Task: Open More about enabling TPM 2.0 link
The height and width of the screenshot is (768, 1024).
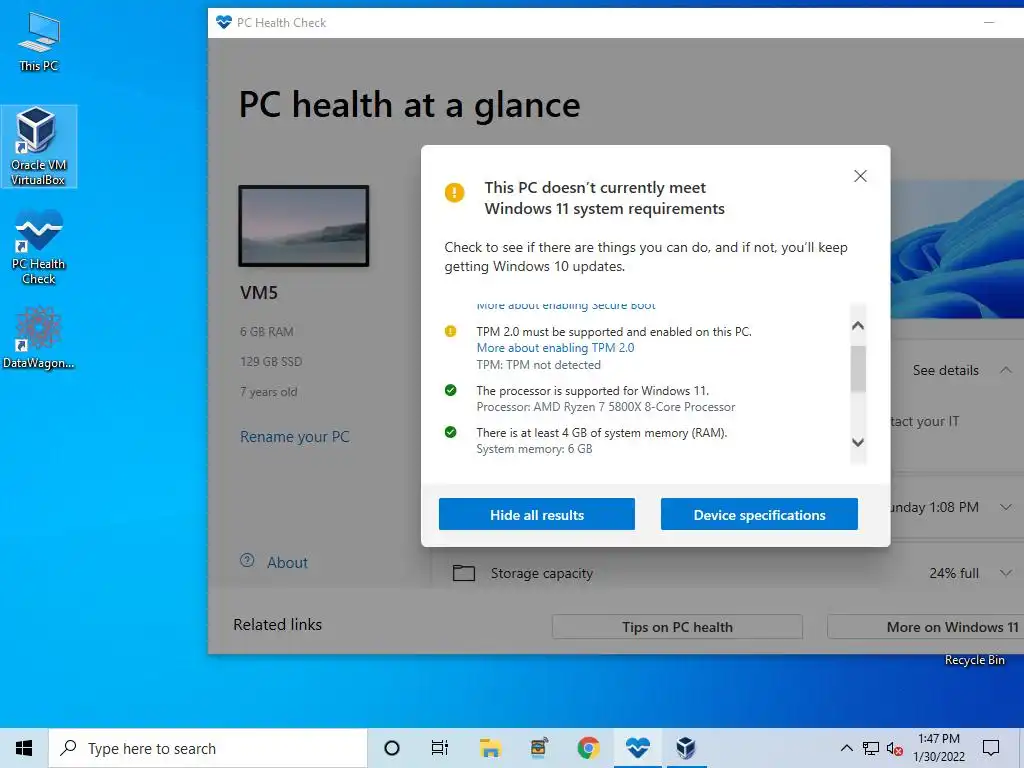Action: pyautogui.click(x=555, y=348)
